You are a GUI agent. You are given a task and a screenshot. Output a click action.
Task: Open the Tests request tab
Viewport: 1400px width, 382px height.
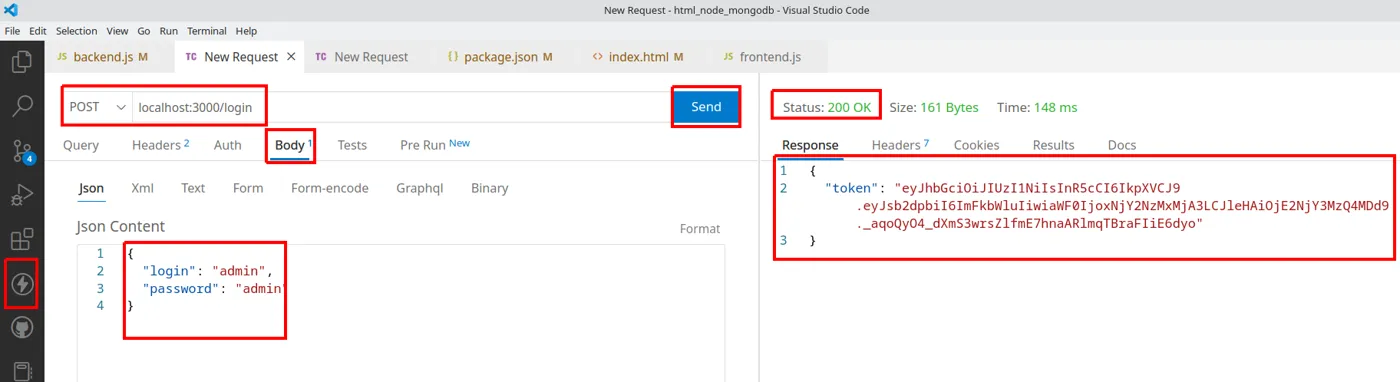click(352, 145)
